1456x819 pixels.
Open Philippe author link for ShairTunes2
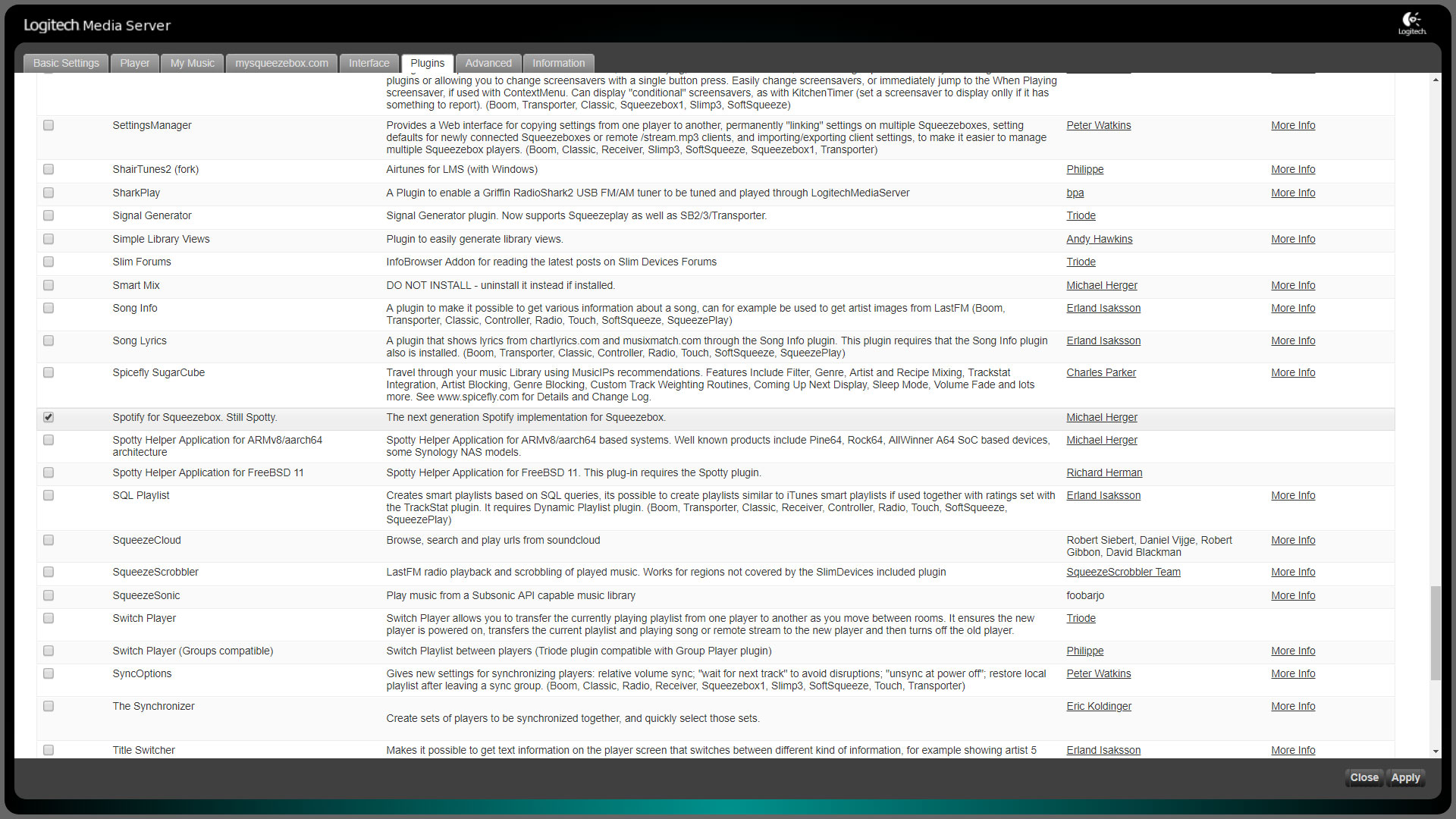pyautogui.click(x=1084, y=169)
